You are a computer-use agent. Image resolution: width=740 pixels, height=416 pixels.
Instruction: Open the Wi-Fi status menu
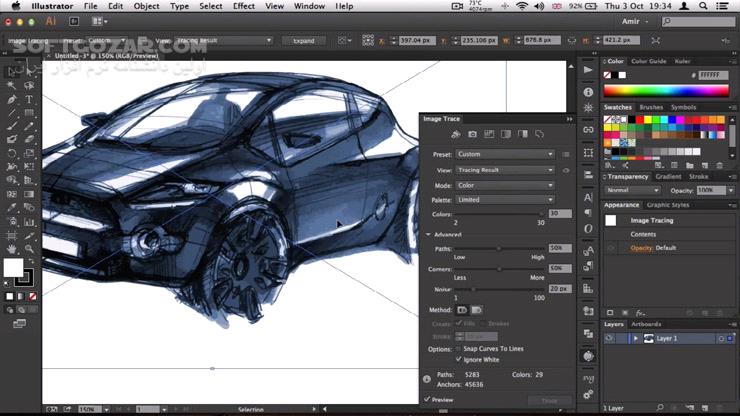coord(522,6)
